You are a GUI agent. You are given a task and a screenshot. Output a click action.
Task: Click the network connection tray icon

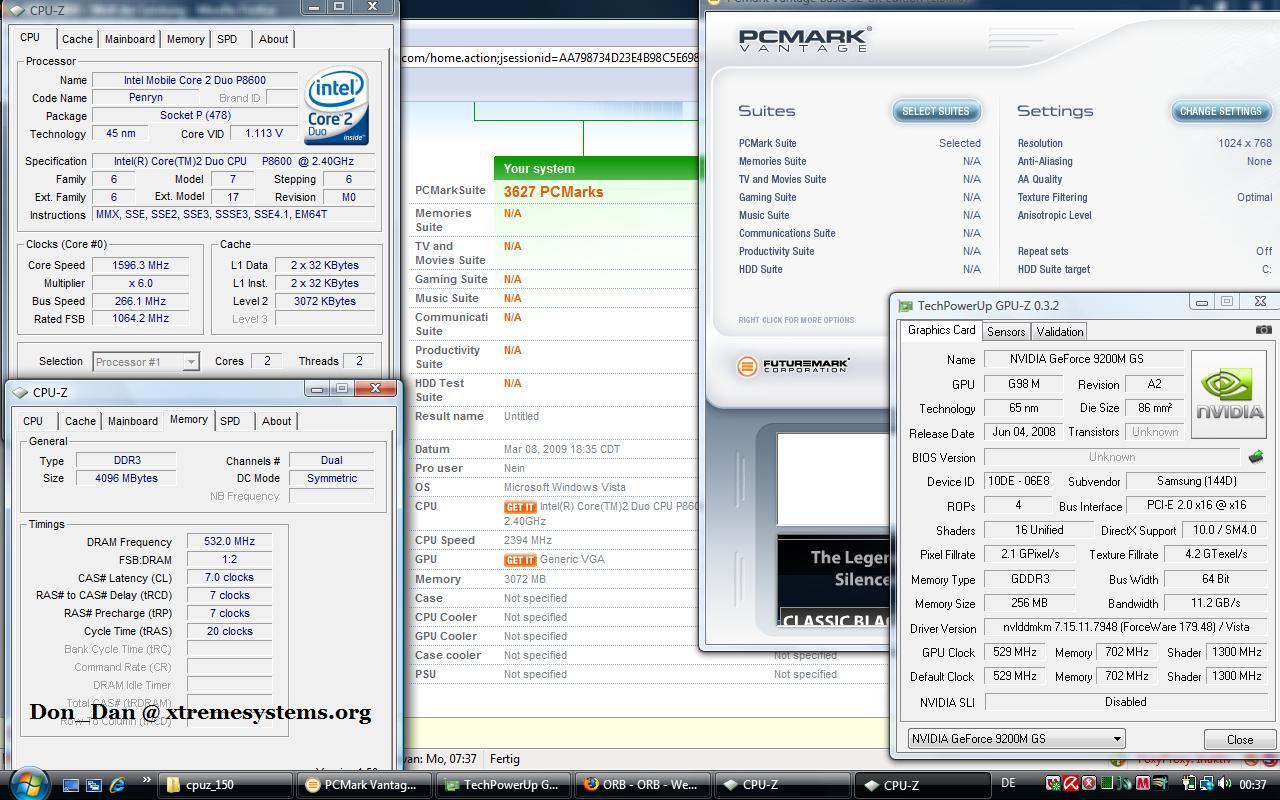click(x=1206, y=784)
